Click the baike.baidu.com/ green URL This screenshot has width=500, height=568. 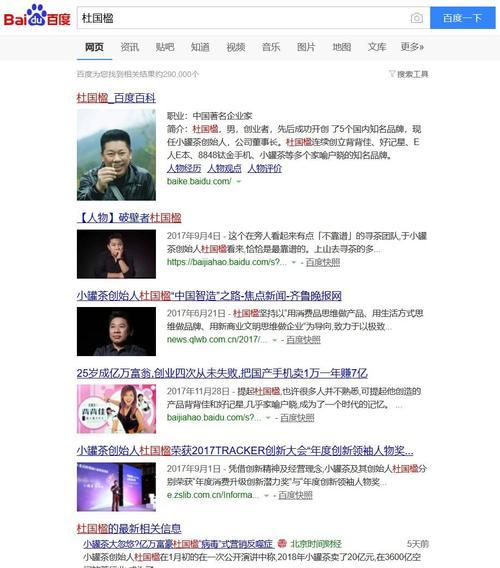tap(199, 181)
